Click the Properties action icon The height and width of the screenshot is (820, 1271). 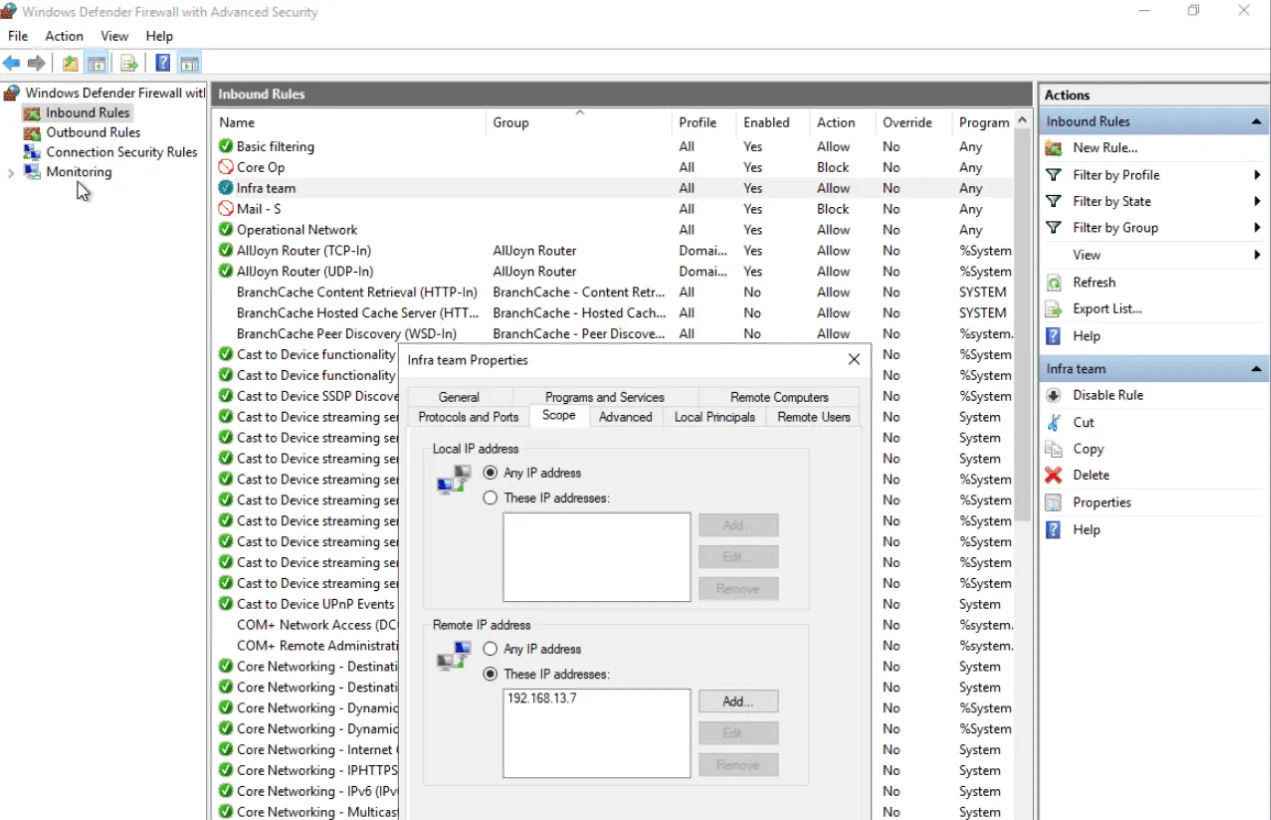click(x=1053, y=502)
